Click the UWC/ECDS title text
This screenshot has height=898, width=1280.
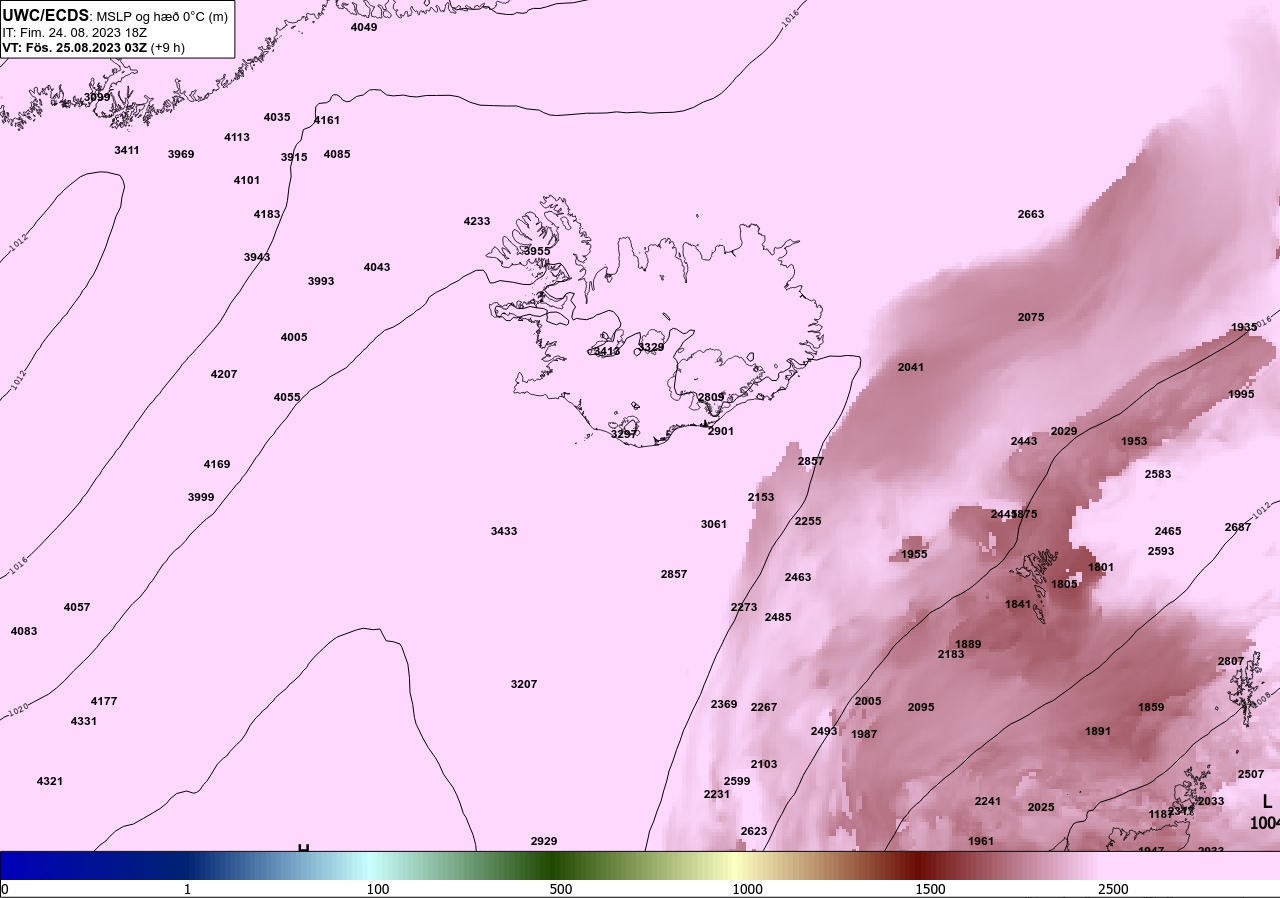click(46, 15)
